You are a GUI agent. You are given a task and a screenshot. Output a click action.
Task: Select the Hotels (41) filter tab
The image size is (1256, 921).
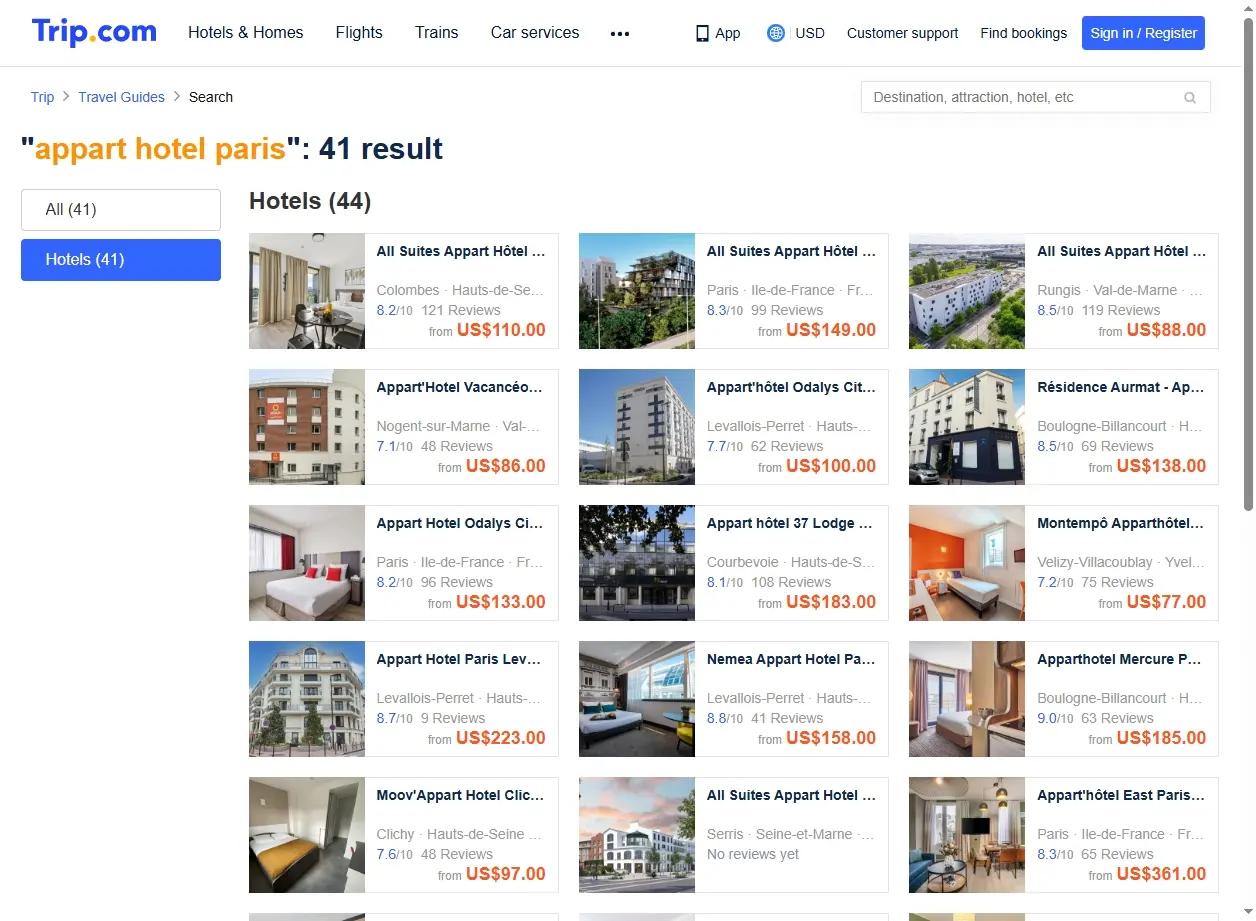[x=121, y=260]
